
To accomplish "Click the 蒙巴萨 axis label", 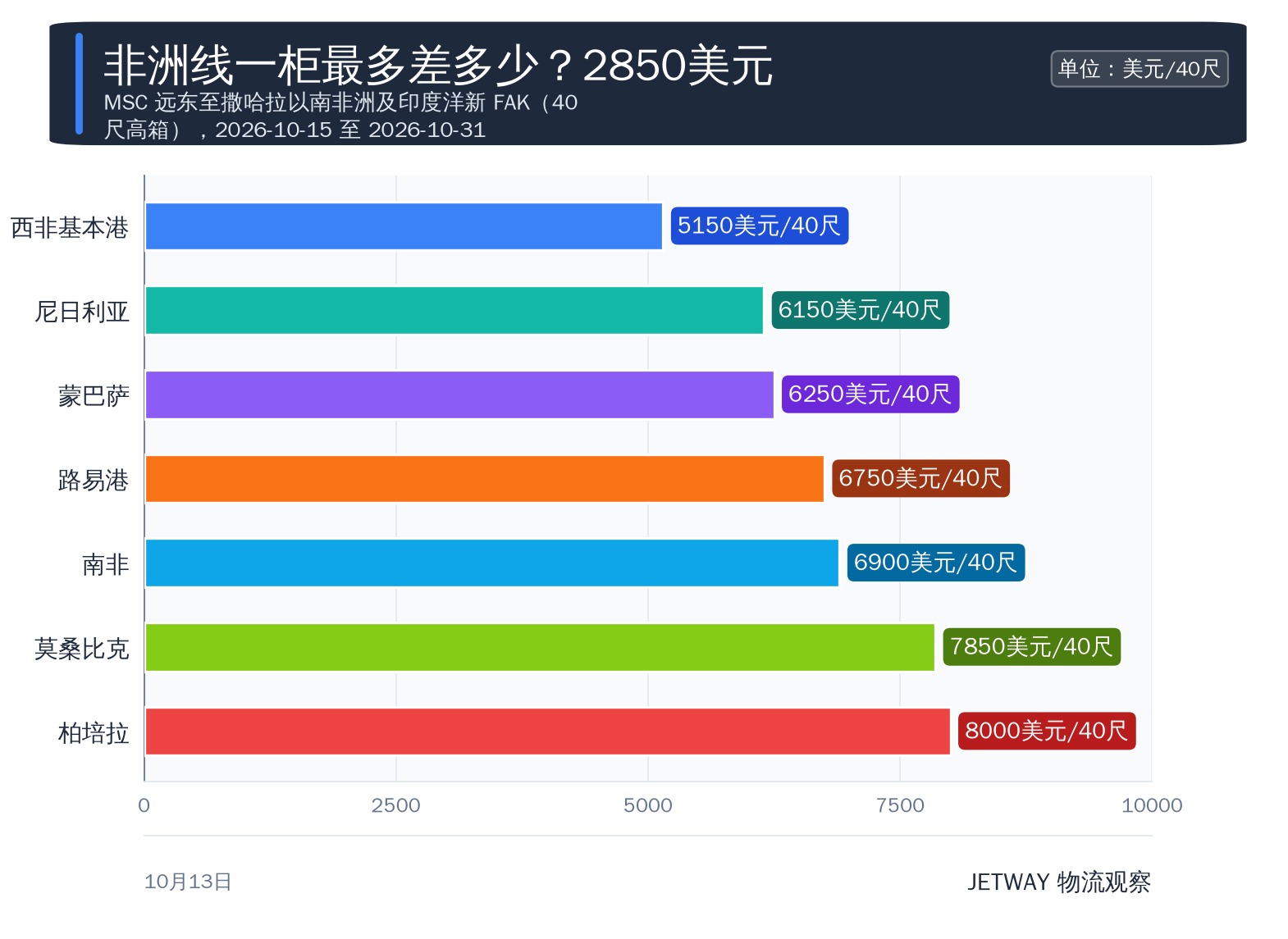I will [x=94, y=396].
